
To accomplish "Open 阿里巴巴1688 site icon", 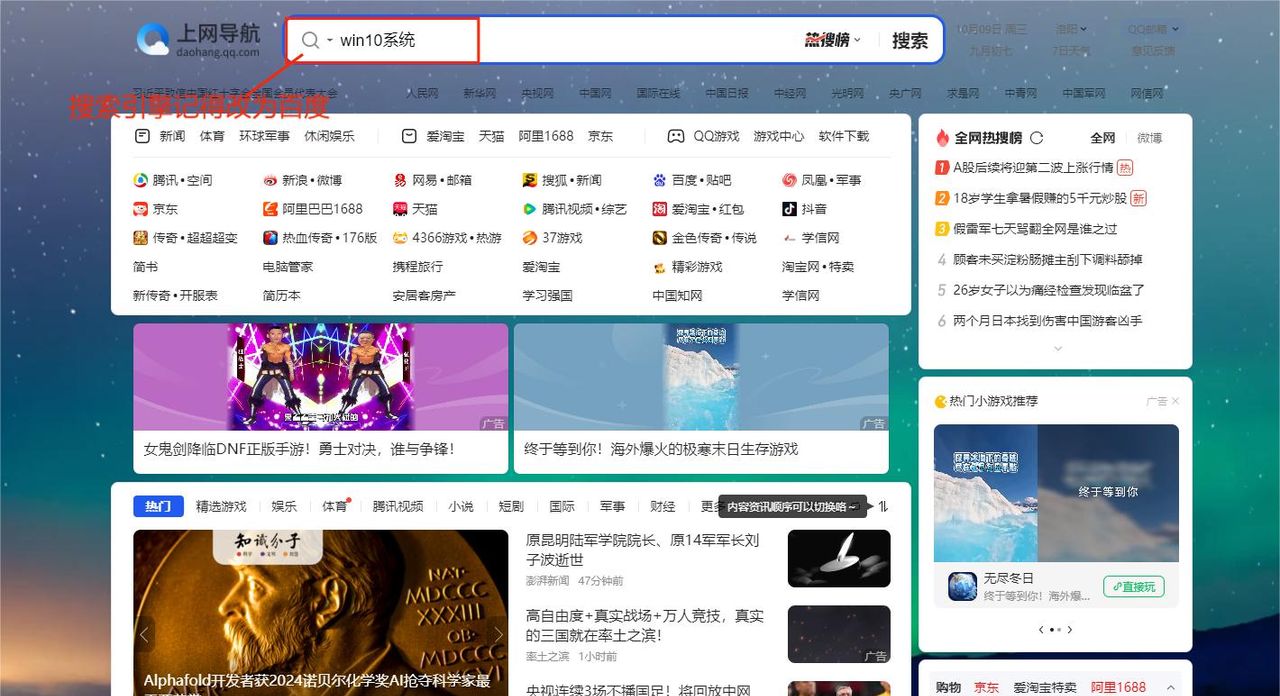I will click(271, 209).
